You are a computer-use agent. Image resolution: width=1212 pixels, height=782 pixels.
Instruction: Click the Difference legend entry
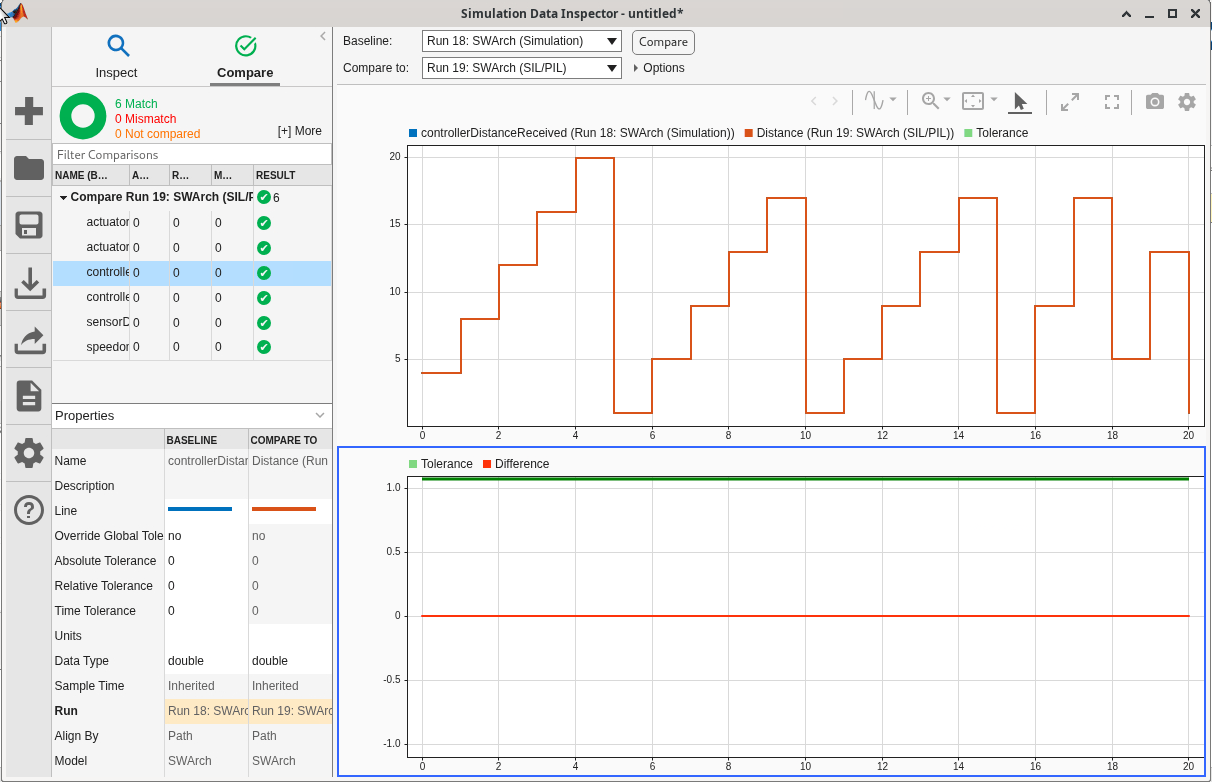(x=516, y=464)
